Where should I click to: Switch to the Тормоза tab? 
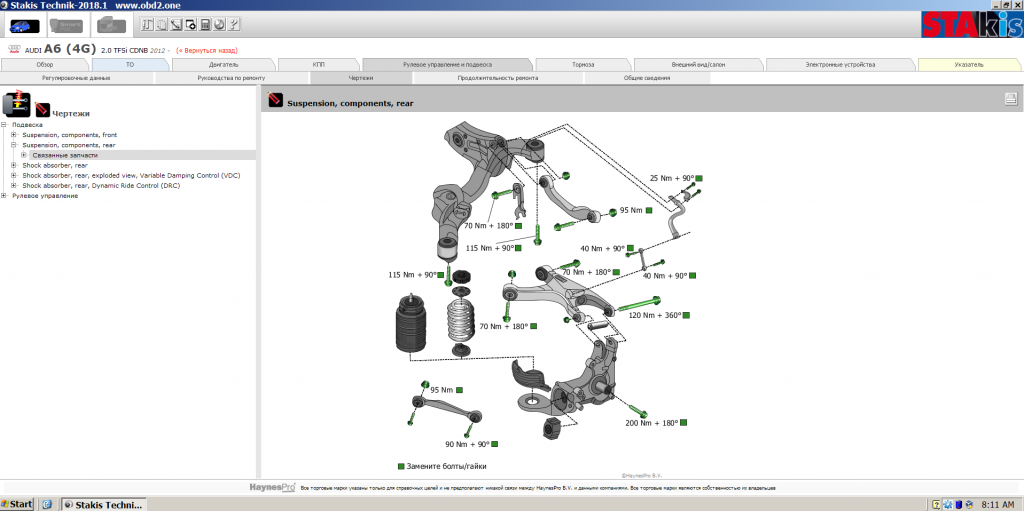pyautogui.click(x=583, y=64)
